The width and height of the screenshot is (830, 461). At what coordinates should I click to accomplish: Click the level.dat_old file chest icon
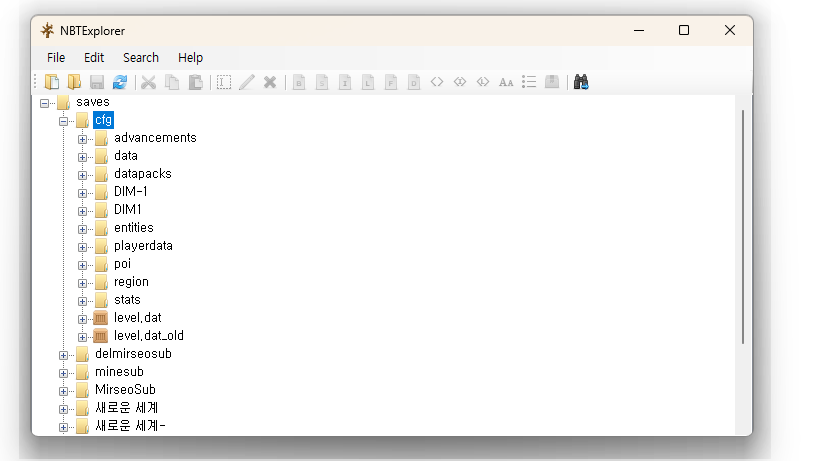pyautogui.click(x=101, y=336)
